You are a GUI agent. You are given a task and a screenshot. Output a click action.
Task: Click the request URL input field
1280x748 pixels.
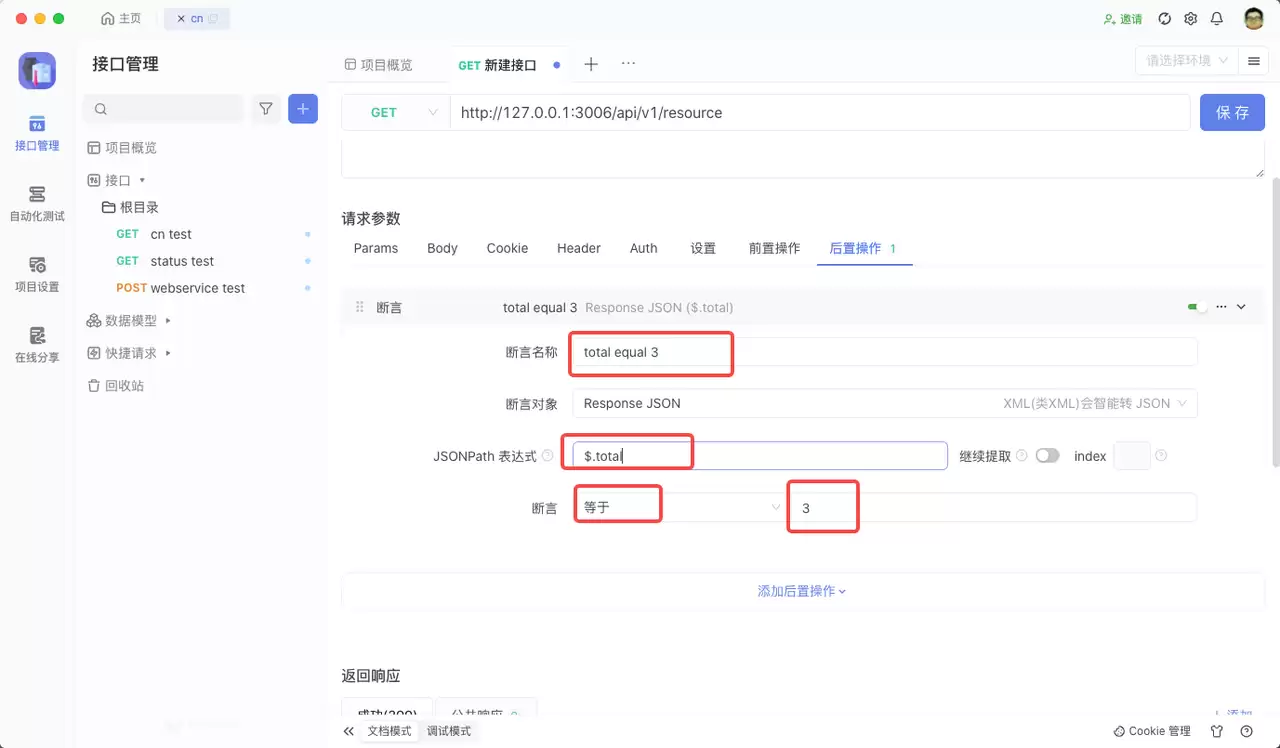pyautogui.click(x=820, y=113)
